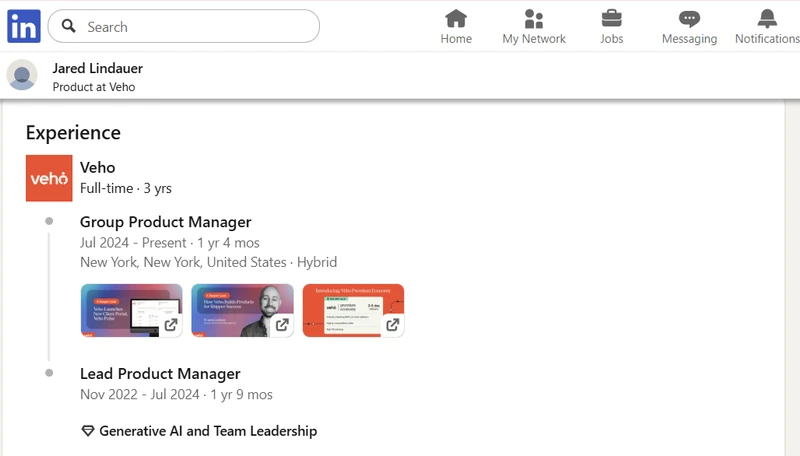800x456 pixels.
Task: Open the Jobs section
Action: (611, 27)
